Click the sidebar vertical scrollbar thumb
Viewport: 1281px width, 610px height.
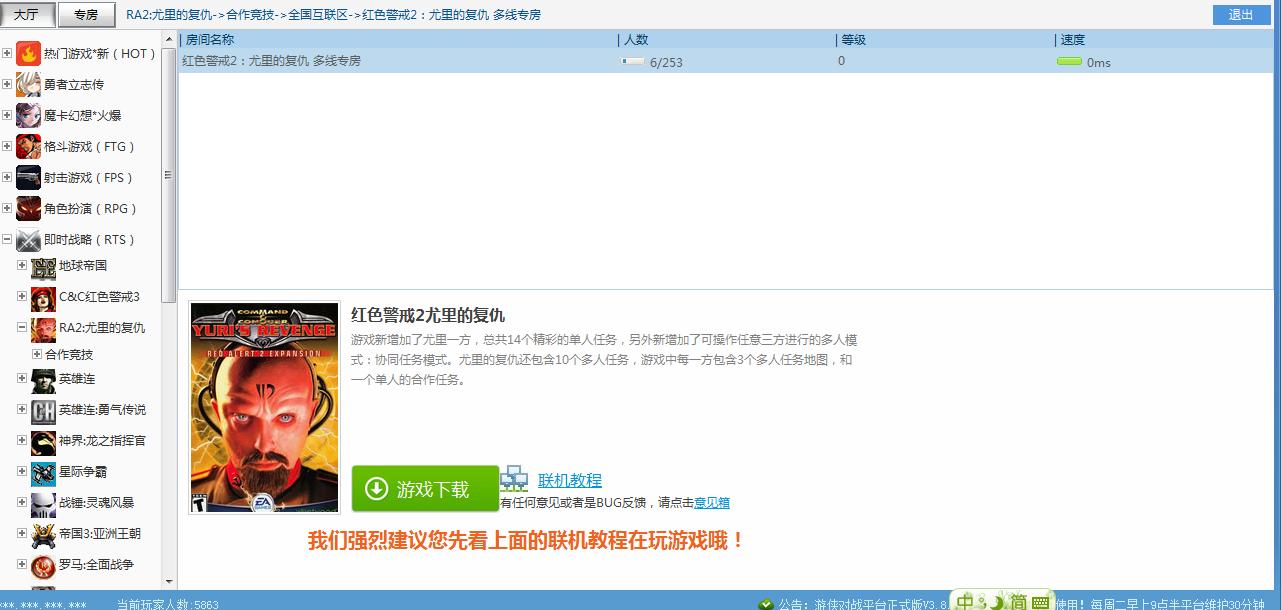169,175
